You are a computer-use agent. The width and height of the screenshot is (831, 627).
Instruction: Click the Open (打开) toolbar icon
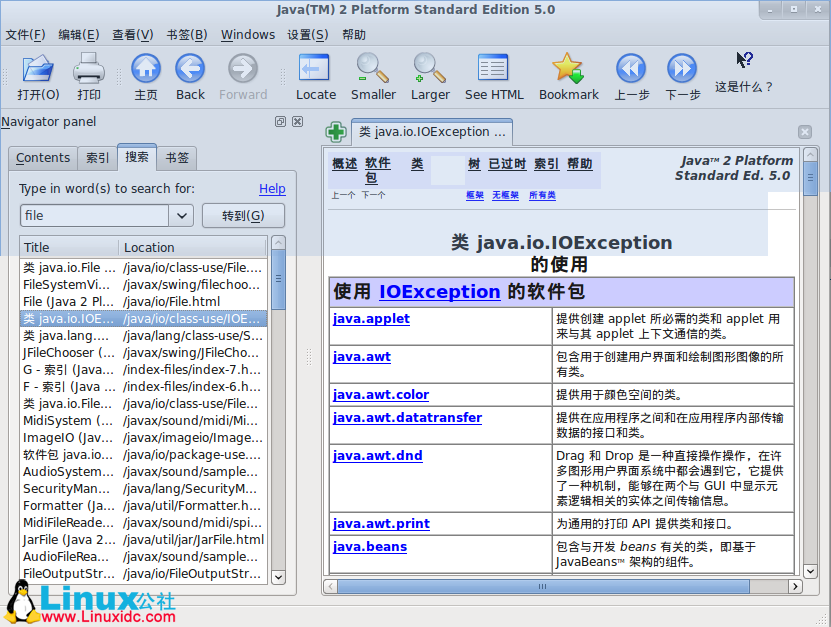click(38, 69)
